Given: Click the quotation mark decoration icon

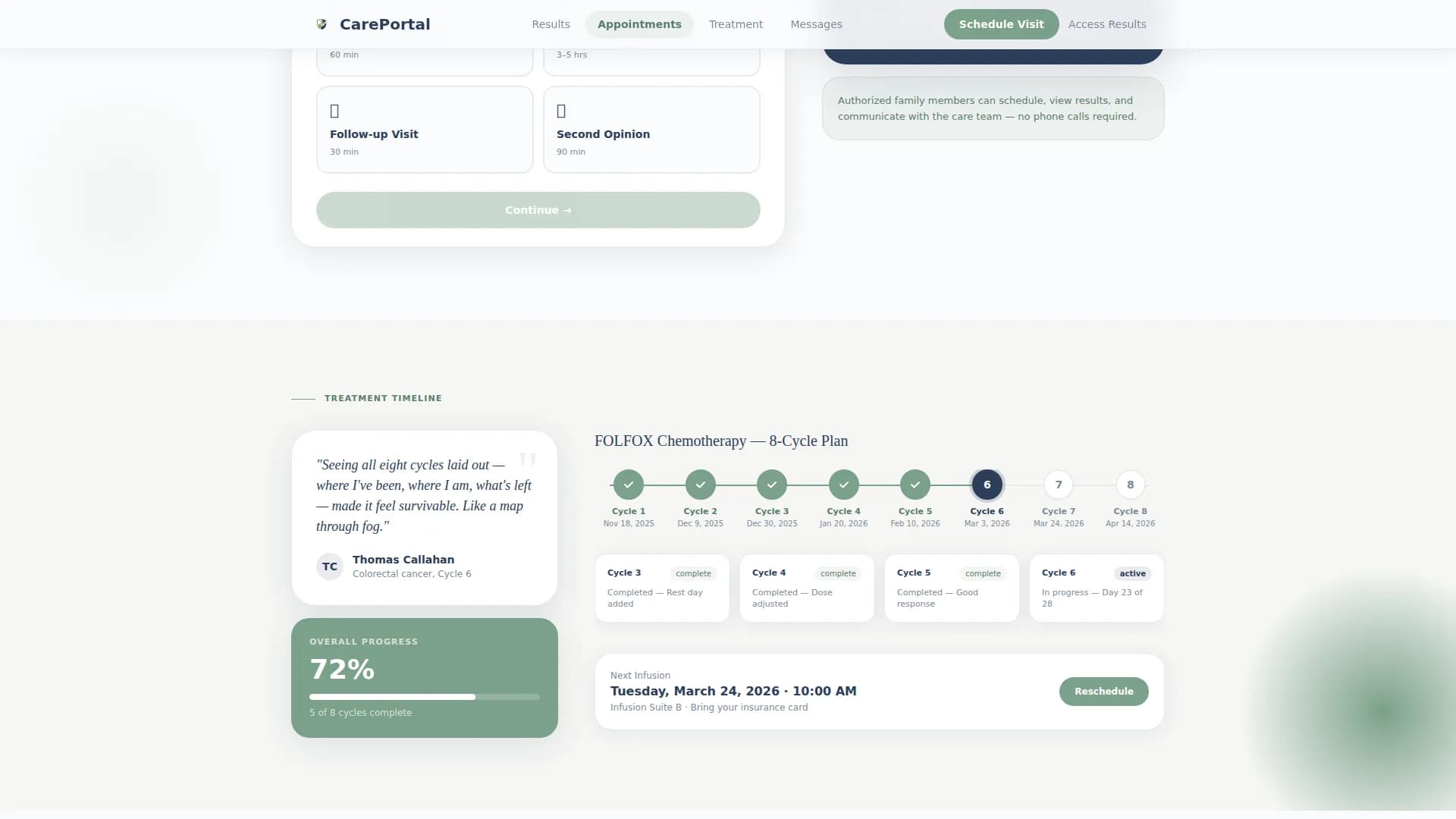Looking at the screenshot, I should click(528, 460).
